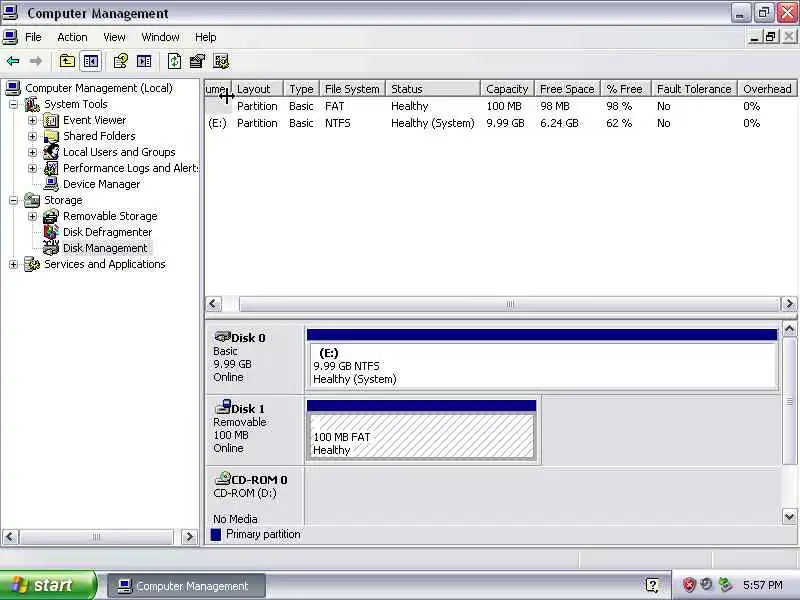This screenshot has width=800, height=600.
Task: Select the FAT 100 MB volume row
Action: pyautogui.click(x=500, y=106)
